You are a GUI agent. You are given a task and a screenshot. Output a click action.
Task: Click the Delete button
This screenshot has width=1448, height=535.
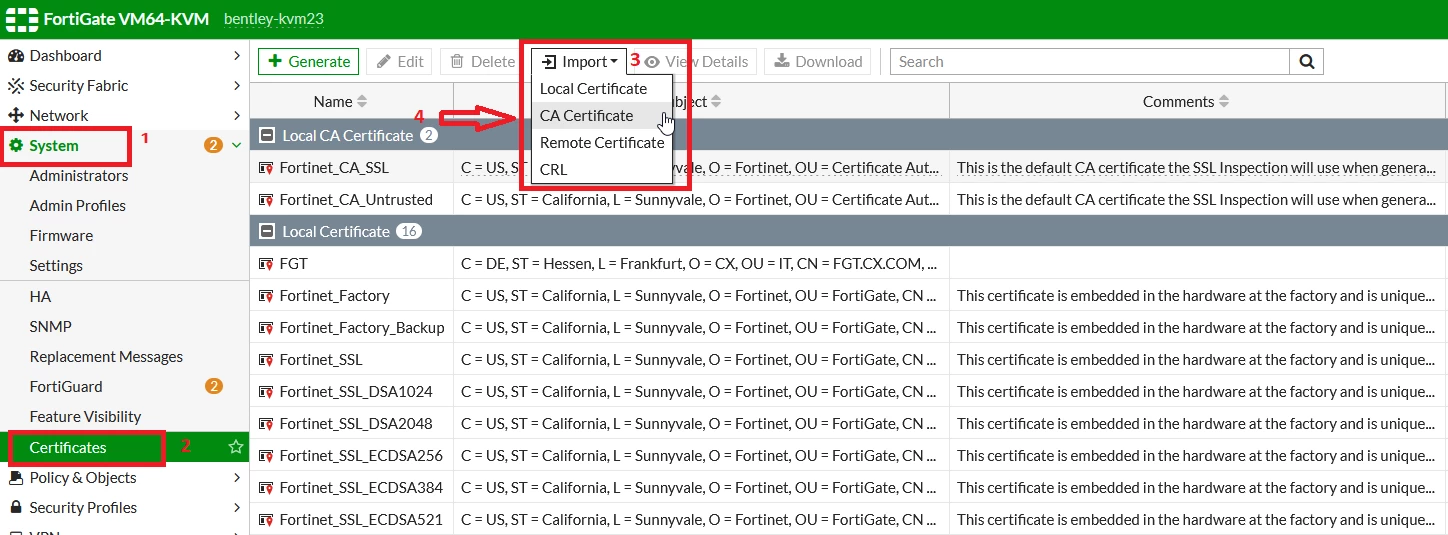coord(482,61)
